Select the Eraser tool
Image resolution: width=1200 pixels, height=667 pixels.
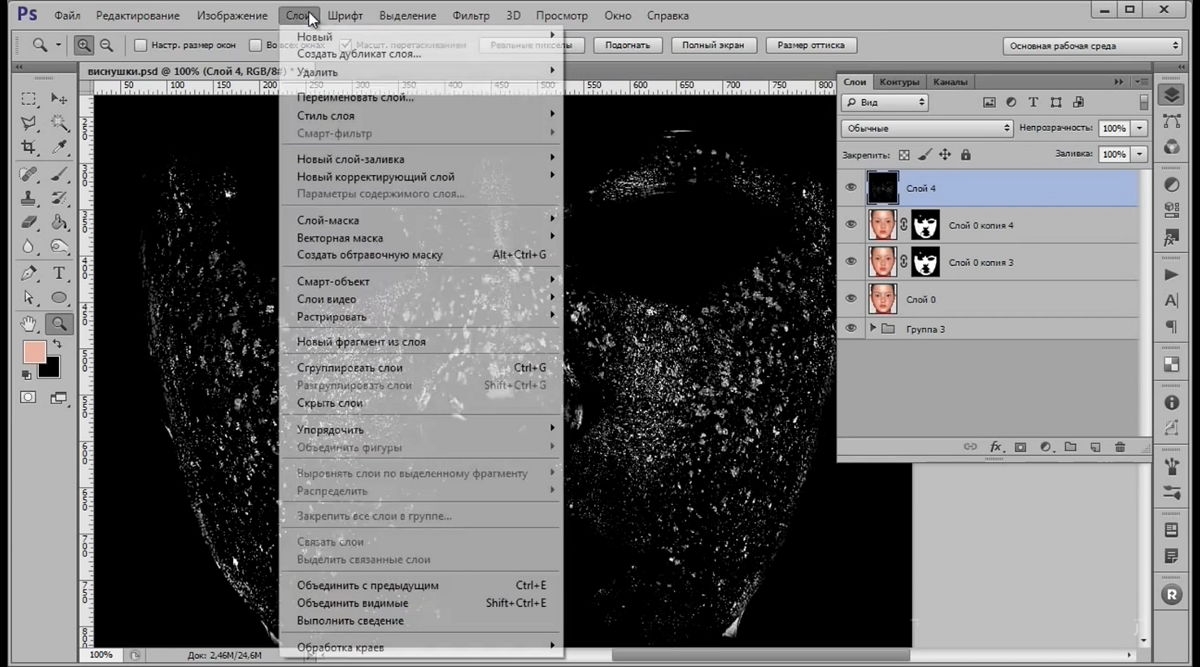pyautogui.click(x=29, y=222)
